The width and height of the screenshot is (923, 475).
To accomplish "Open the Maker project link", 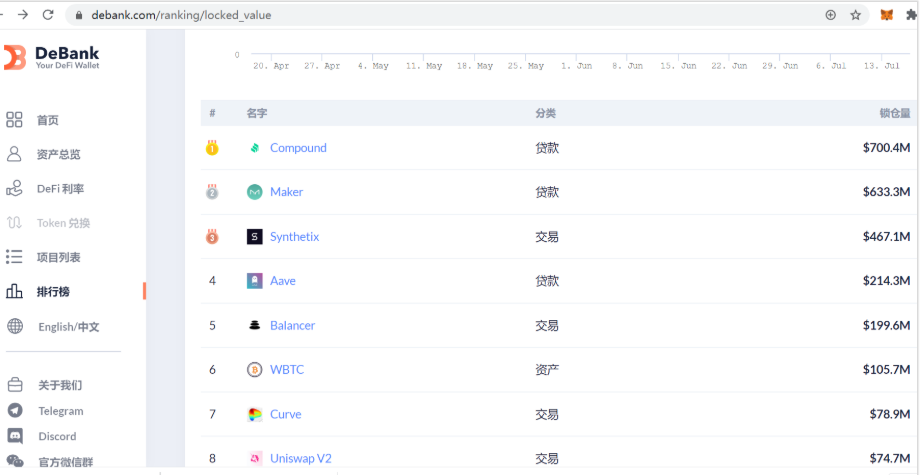I will 286,192.
